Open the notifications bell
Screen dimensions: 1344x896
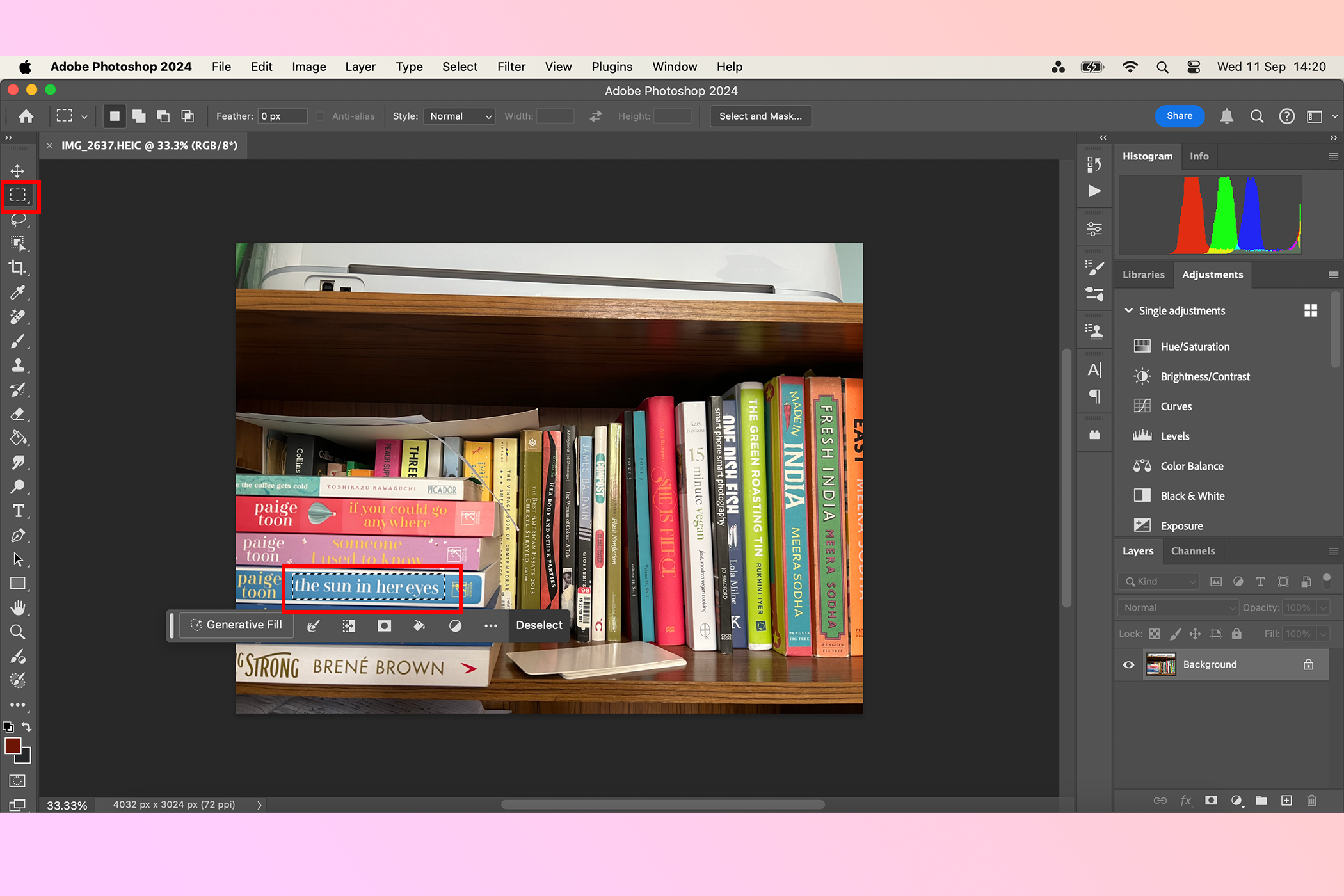click(x=1226, y=116)
